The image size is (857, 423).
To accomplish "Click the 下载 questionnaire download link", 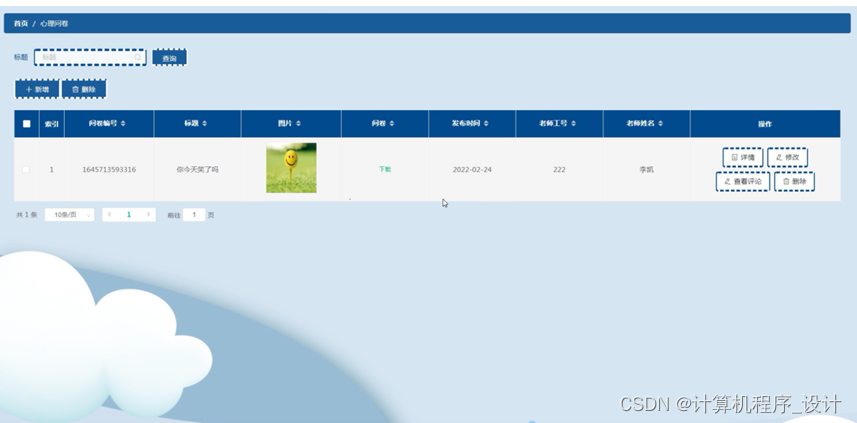I will tap(385, 169).
